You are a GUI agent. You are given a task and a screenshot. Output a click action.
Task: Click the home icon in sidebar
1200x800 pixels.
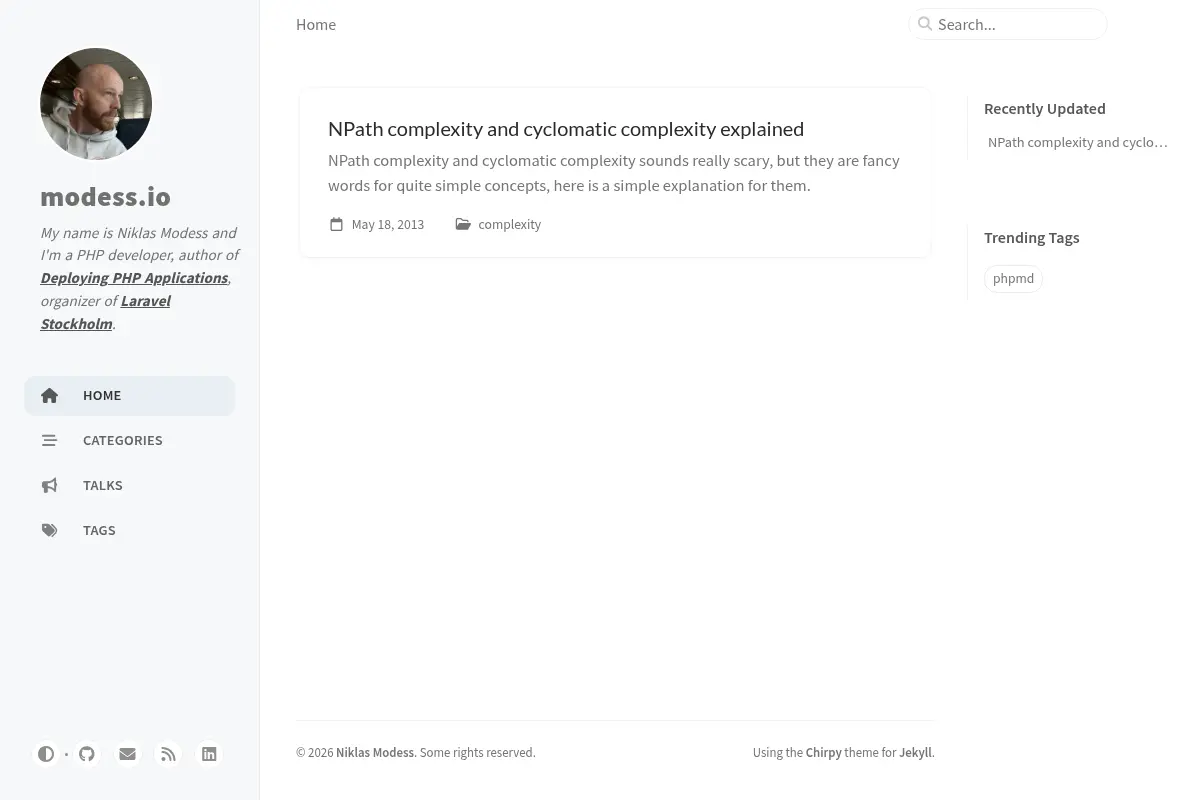(49, 396)
